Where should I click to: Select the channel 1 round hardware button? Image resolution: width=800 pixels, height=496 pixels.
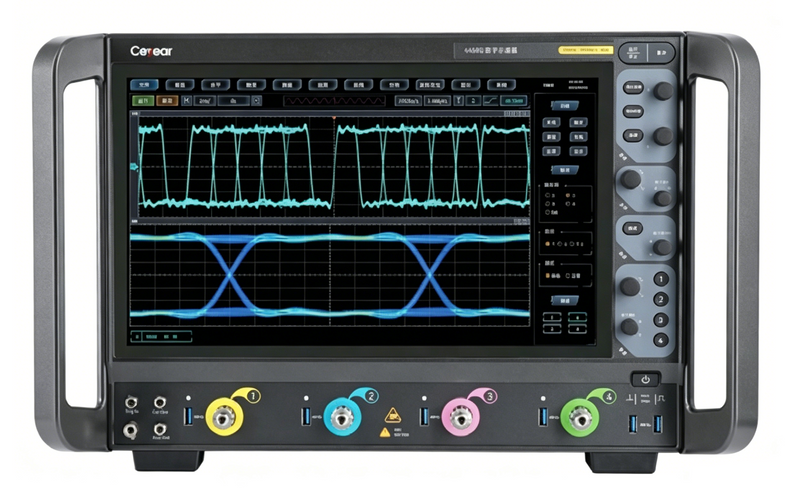click(661, 279)
